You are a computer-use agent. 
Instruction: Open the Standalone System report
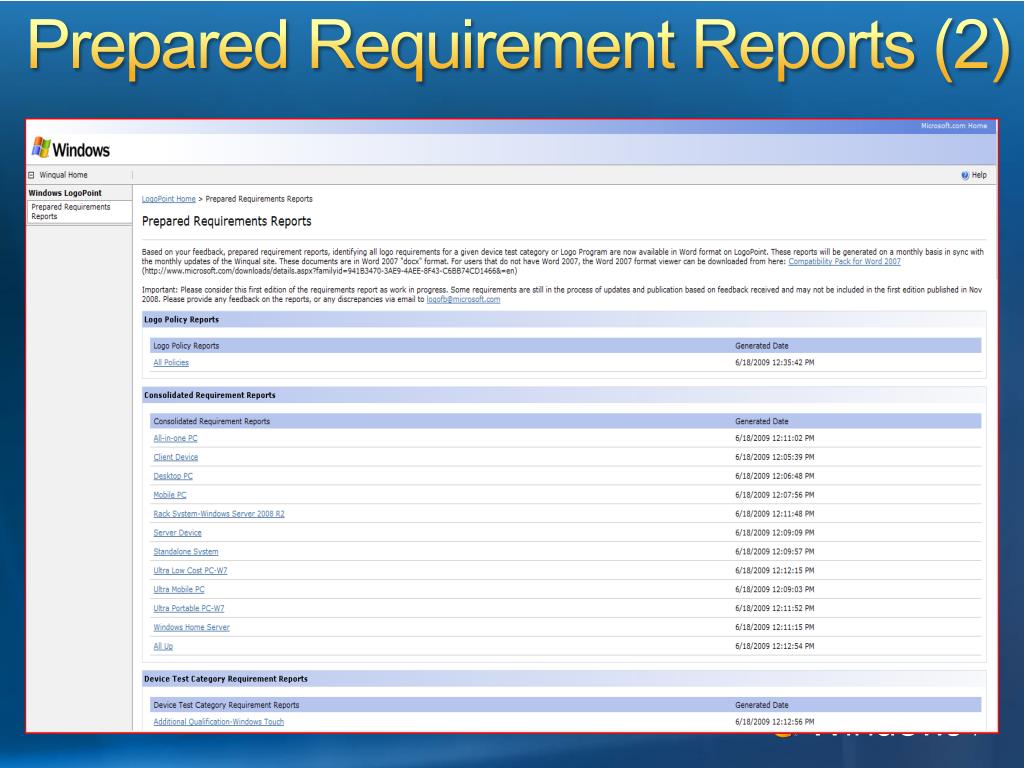click(x=186, y=552)
